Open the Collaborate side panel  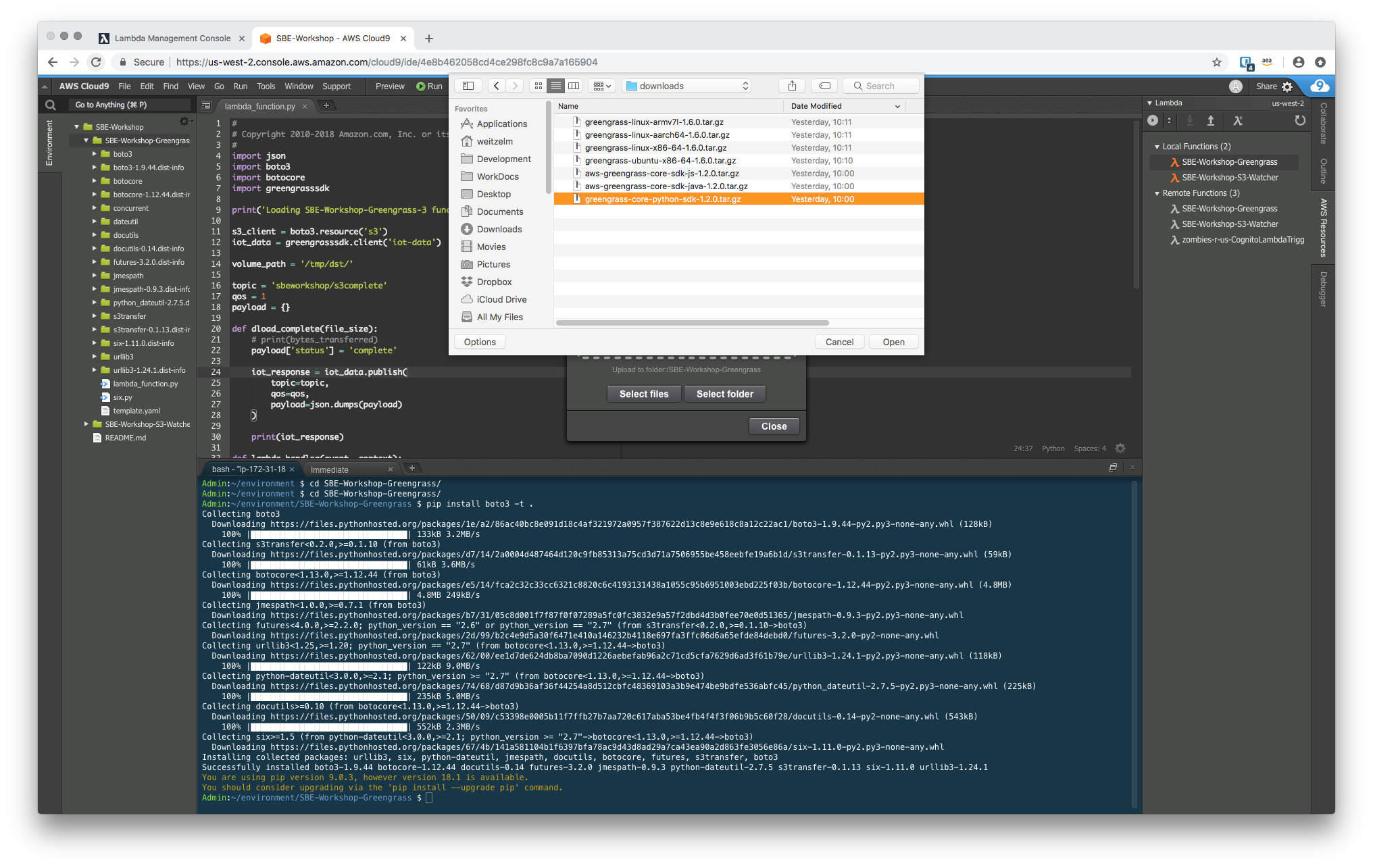point(1323,123)
